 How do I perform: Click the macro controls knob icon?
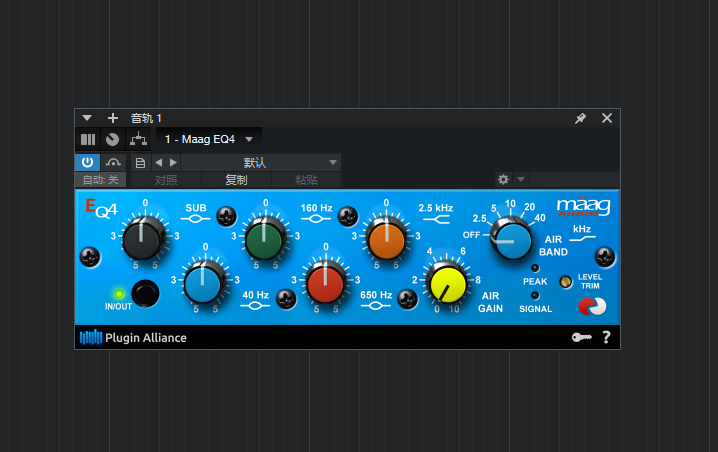tap(113, 139)
